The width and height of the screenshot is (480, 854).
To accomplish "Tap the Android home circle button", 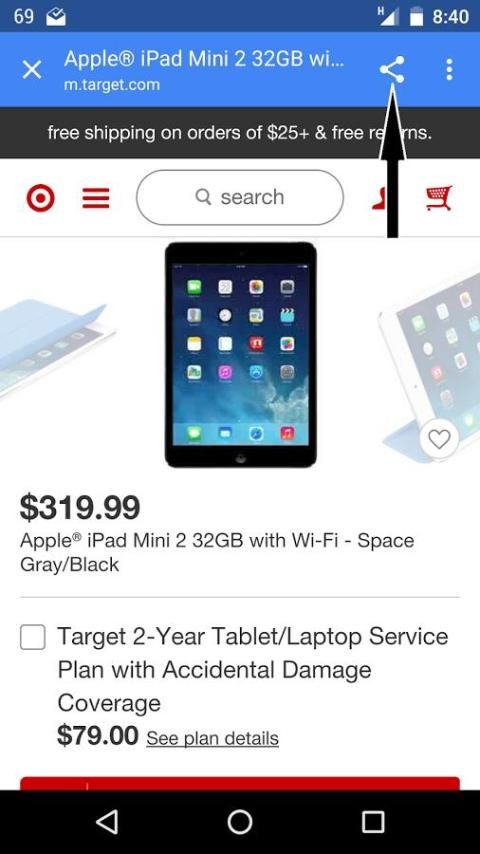I will 240,821.
